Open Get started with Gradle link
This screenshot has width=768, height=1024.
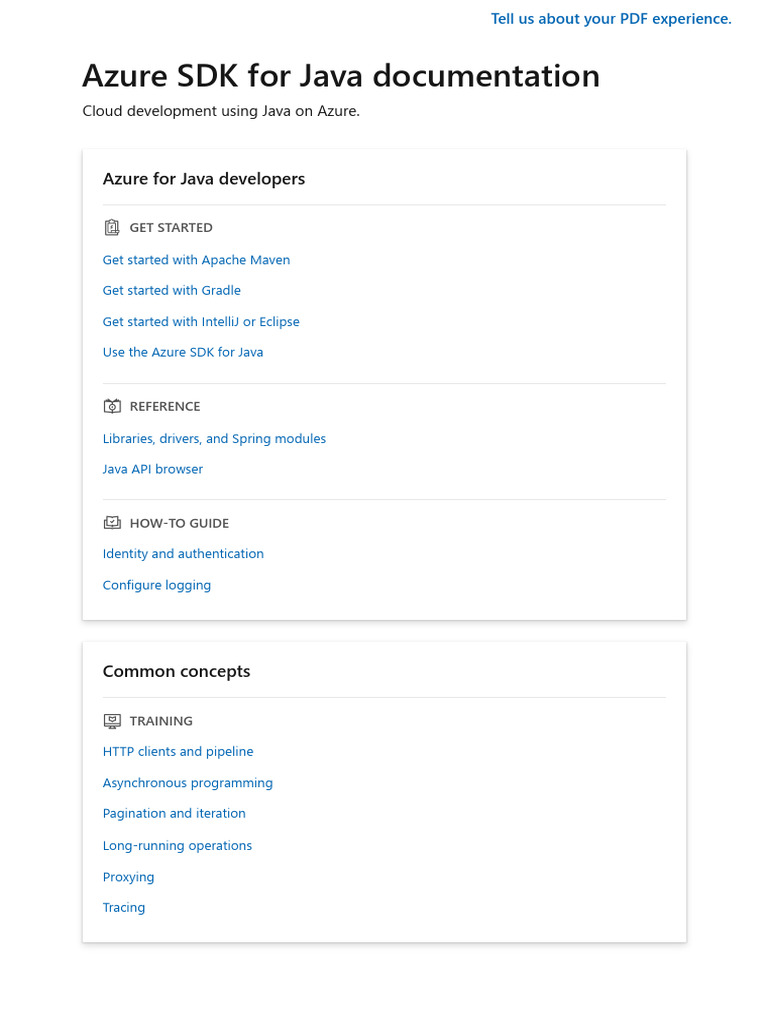[x=171, y=291]
